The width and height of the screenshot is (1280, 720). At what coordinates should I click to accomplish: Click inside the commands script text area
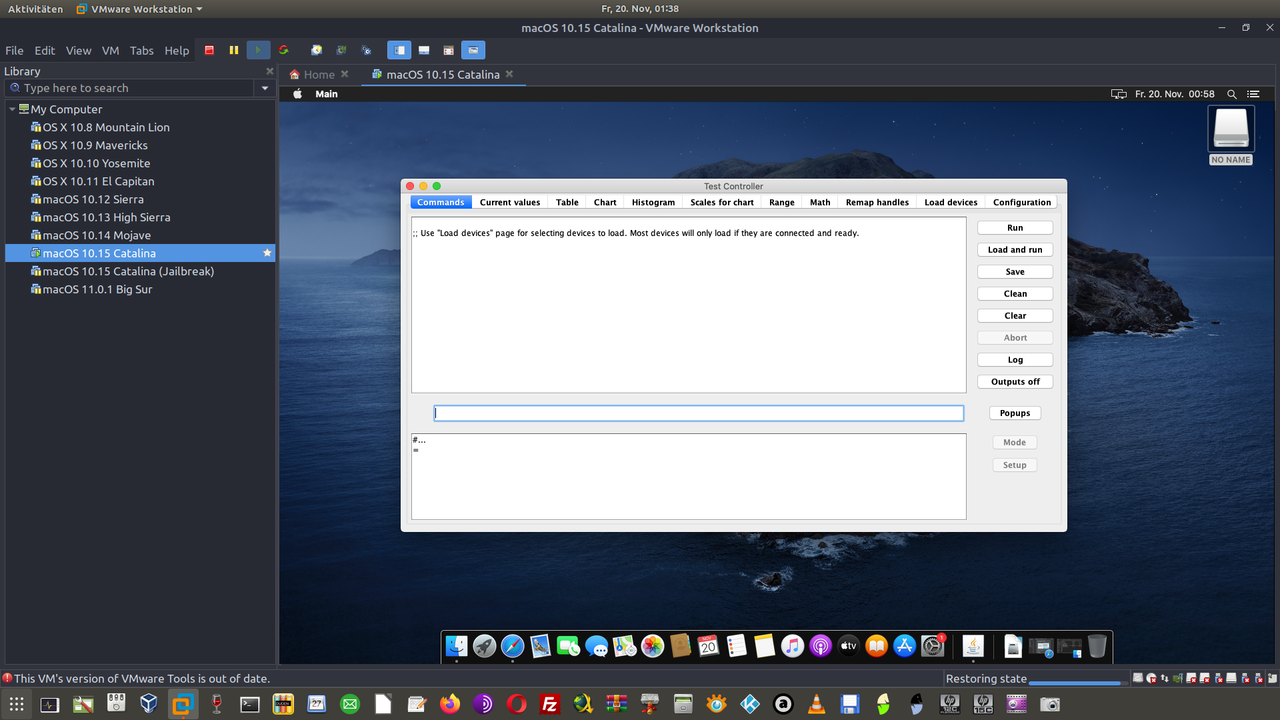689,305
